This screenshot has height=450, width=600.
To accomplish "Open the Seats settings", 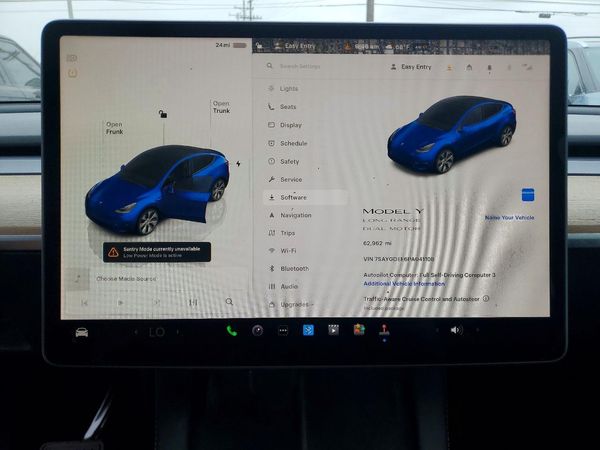I will pos(282,107).
